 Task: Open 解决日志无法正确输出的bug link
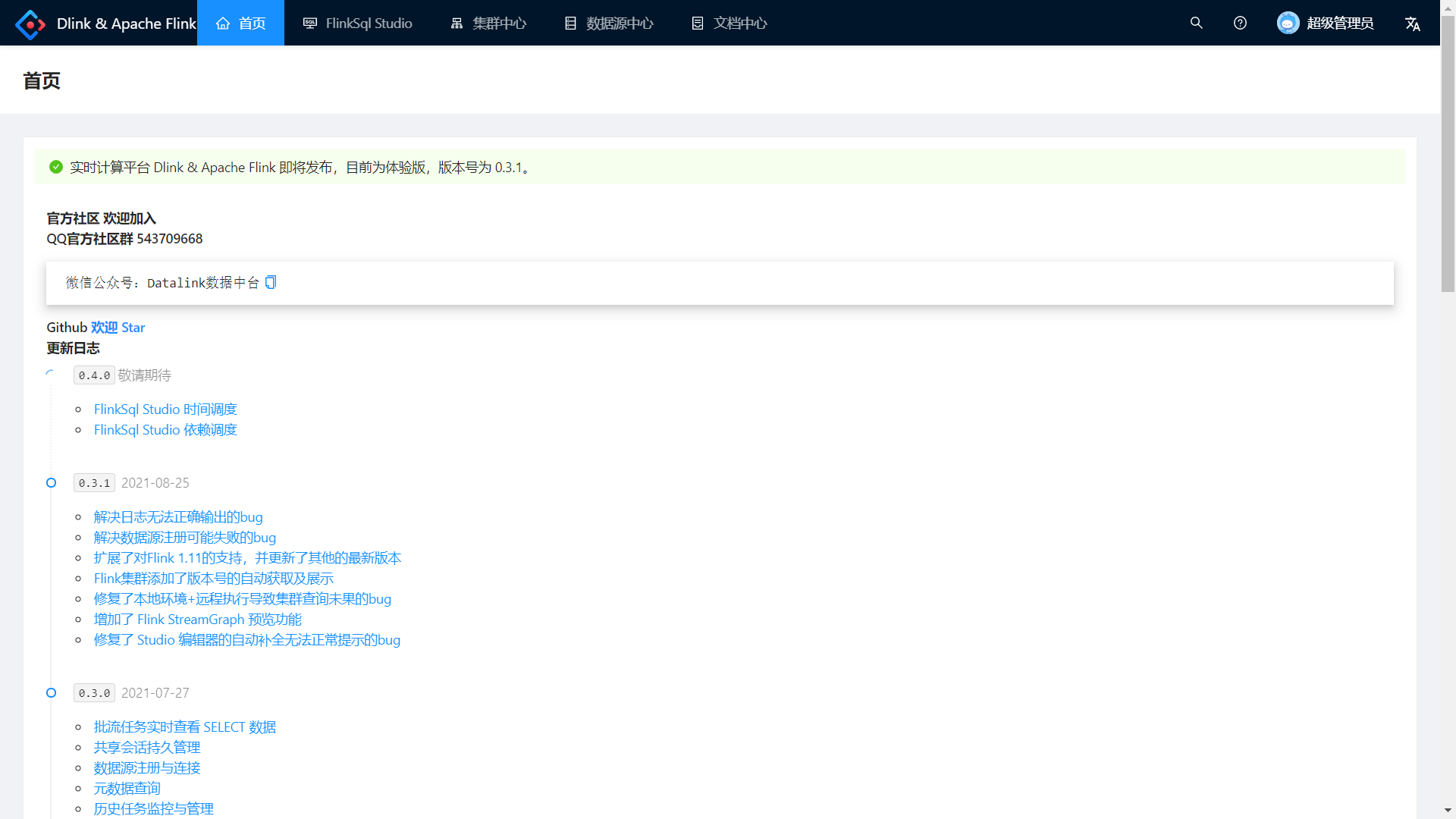[178, 517]
